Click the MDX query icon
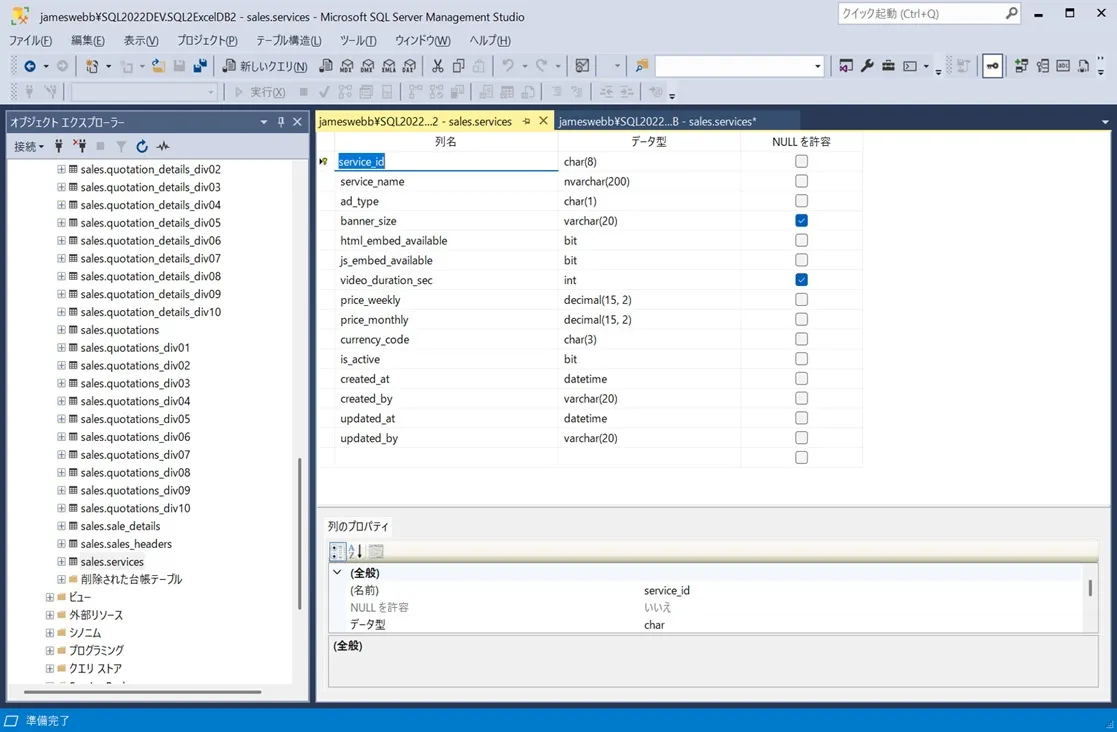This screenshot has width=1117, height=732. click(346, 66)
